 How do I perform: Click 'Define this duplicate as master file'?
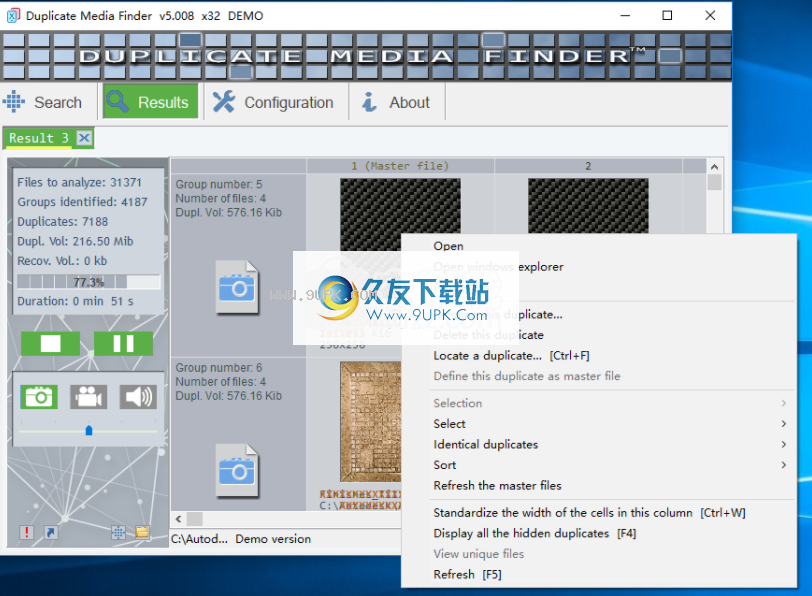tap(599, 376)
